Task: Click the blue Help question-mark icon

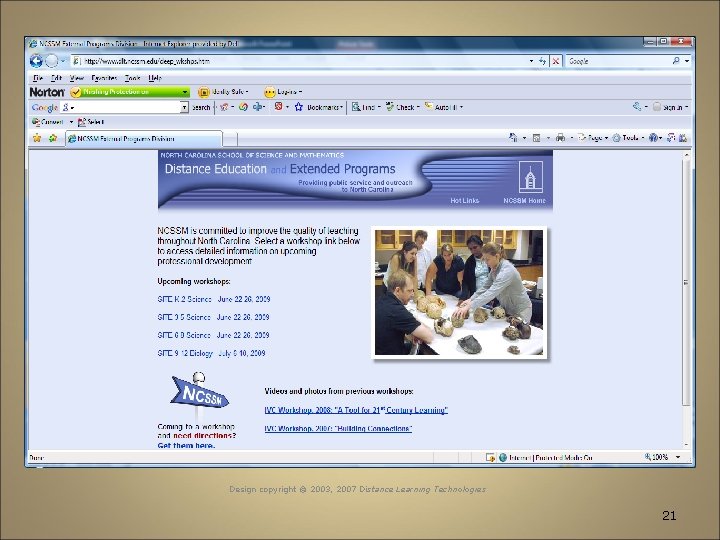Action: 653,137
